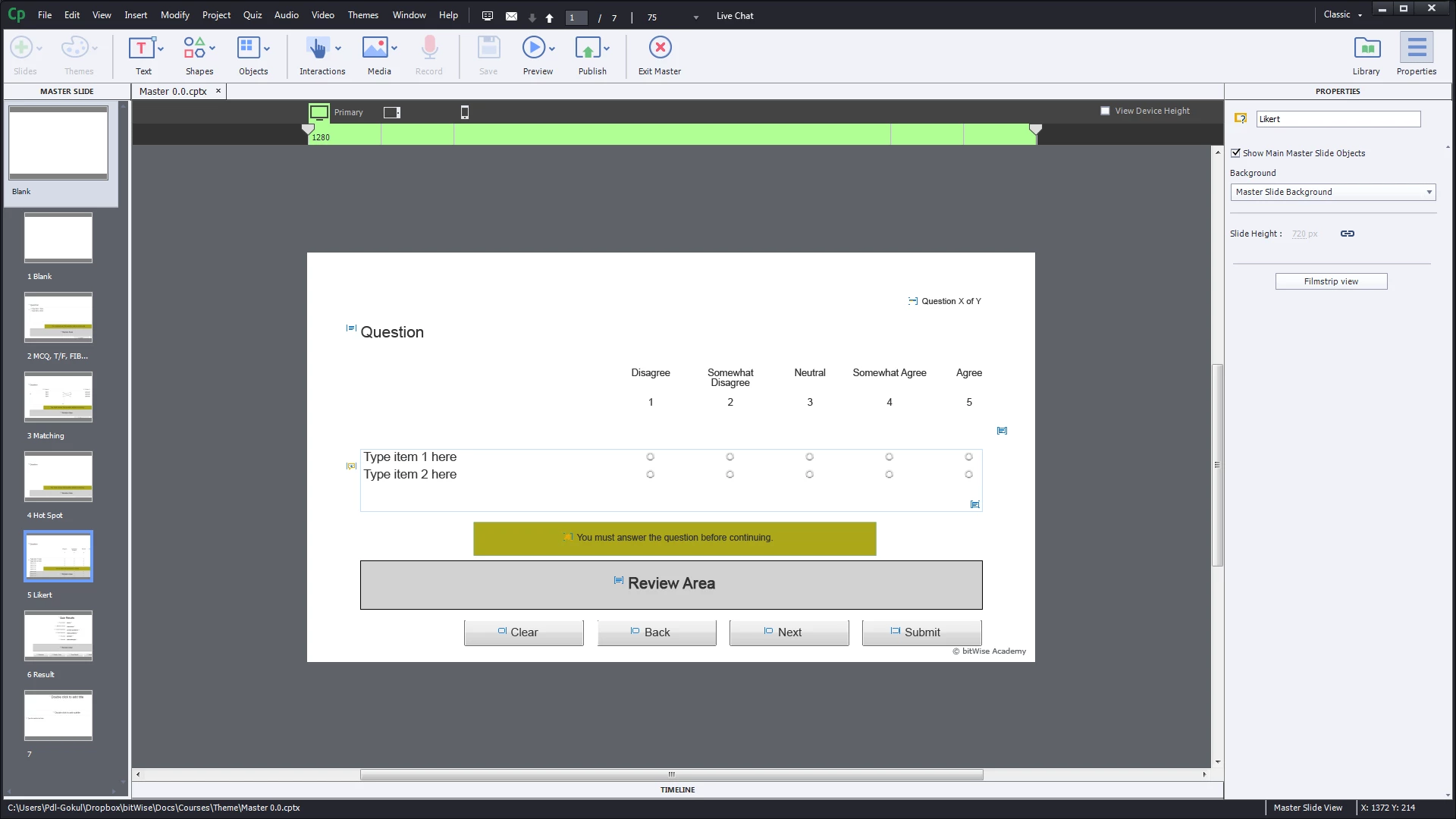Viewport: 1456px width, 819px height.
Task: Expand the Background dropdown
Action: coord(1429,192)
